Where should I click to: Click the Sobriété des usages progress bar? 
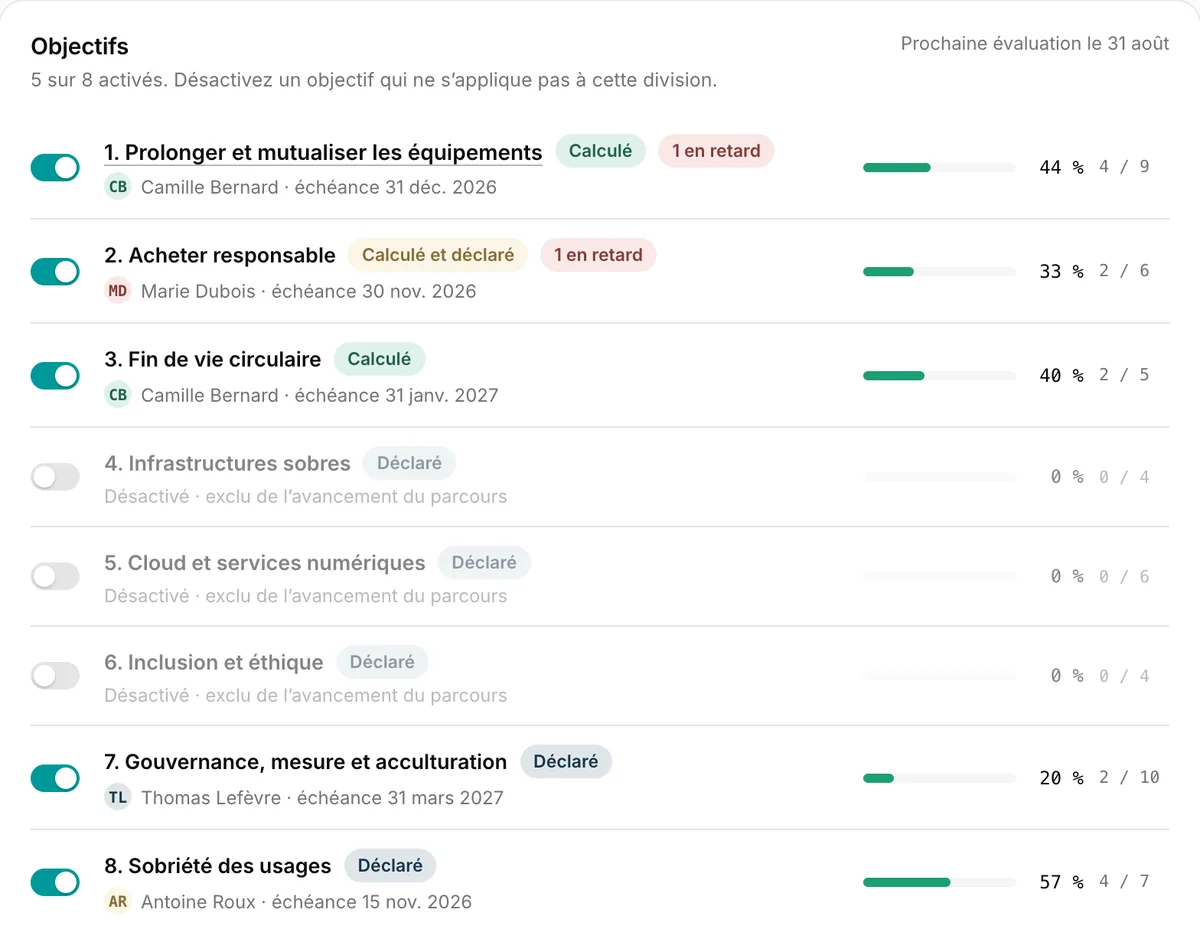click(x=939, y=882)
